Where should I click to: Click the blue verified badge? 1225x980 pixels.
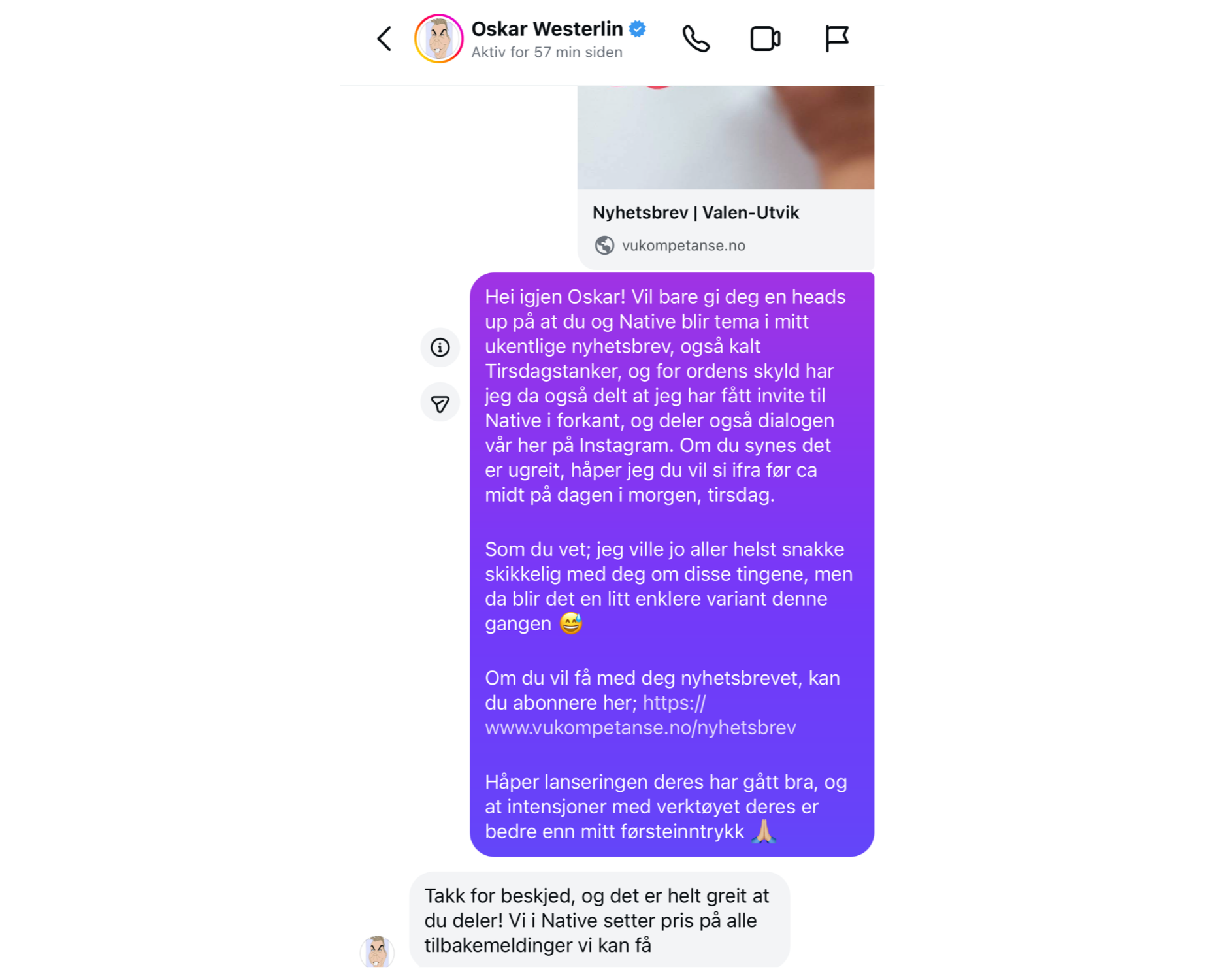tap(638, 29)
